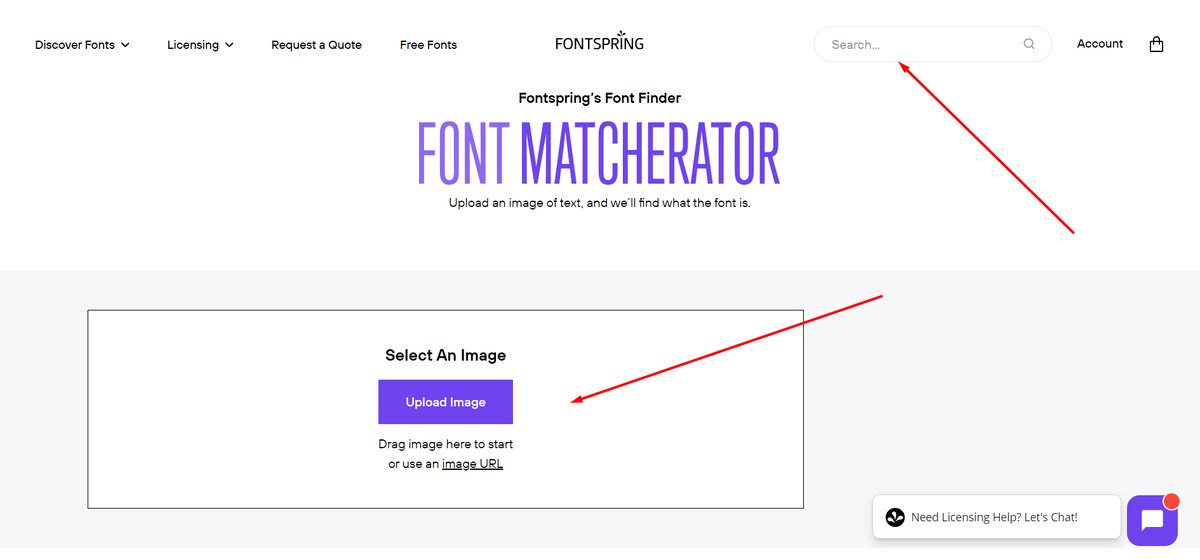The height and width of the screenshot is (560, 1200).
Task: Click the chat avatar icon in licensing help
Action: pyautogui.click(x=895, y=517)
